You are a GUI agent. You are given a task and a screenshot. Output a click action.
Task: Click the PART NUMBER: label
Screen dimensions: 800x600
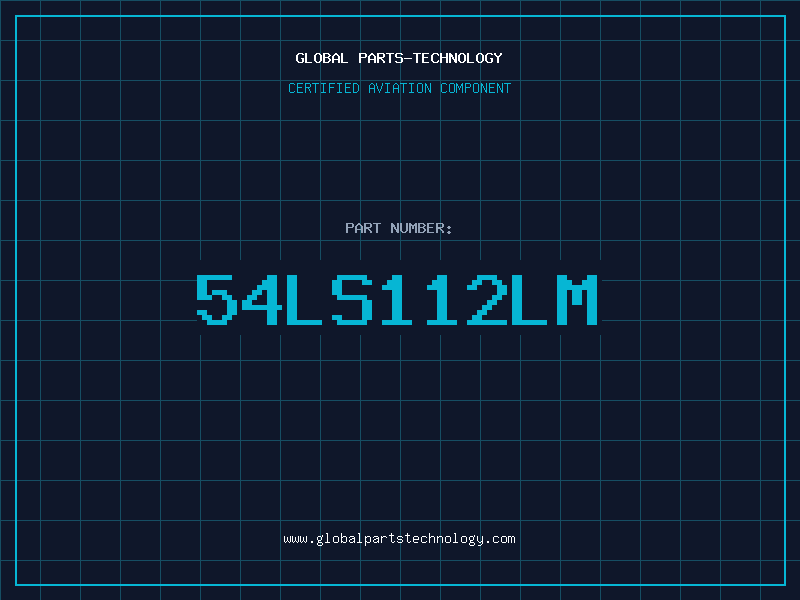(x=399, y=228)
